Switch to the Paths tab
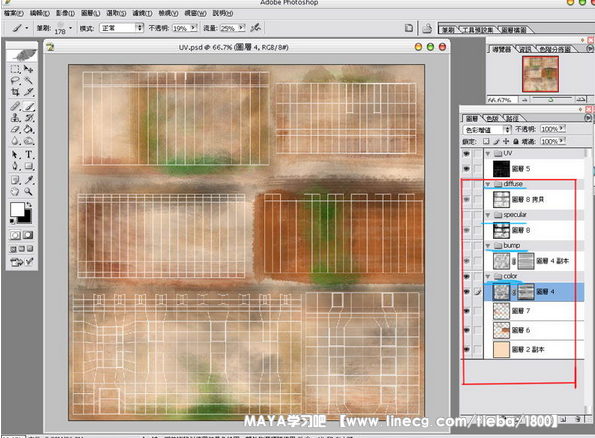This screenshot has height=438, width=595. click(x=512, y=118)
